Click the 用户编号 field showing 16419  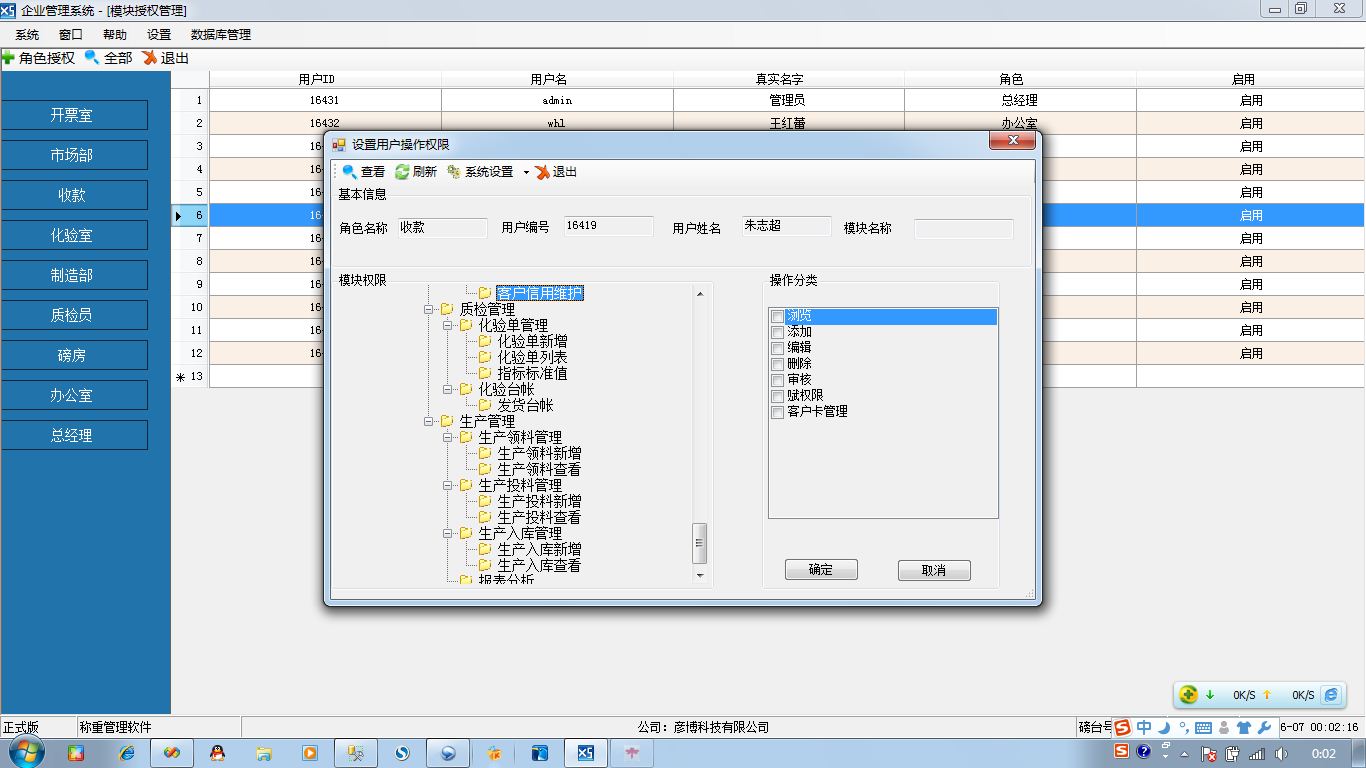608,226
